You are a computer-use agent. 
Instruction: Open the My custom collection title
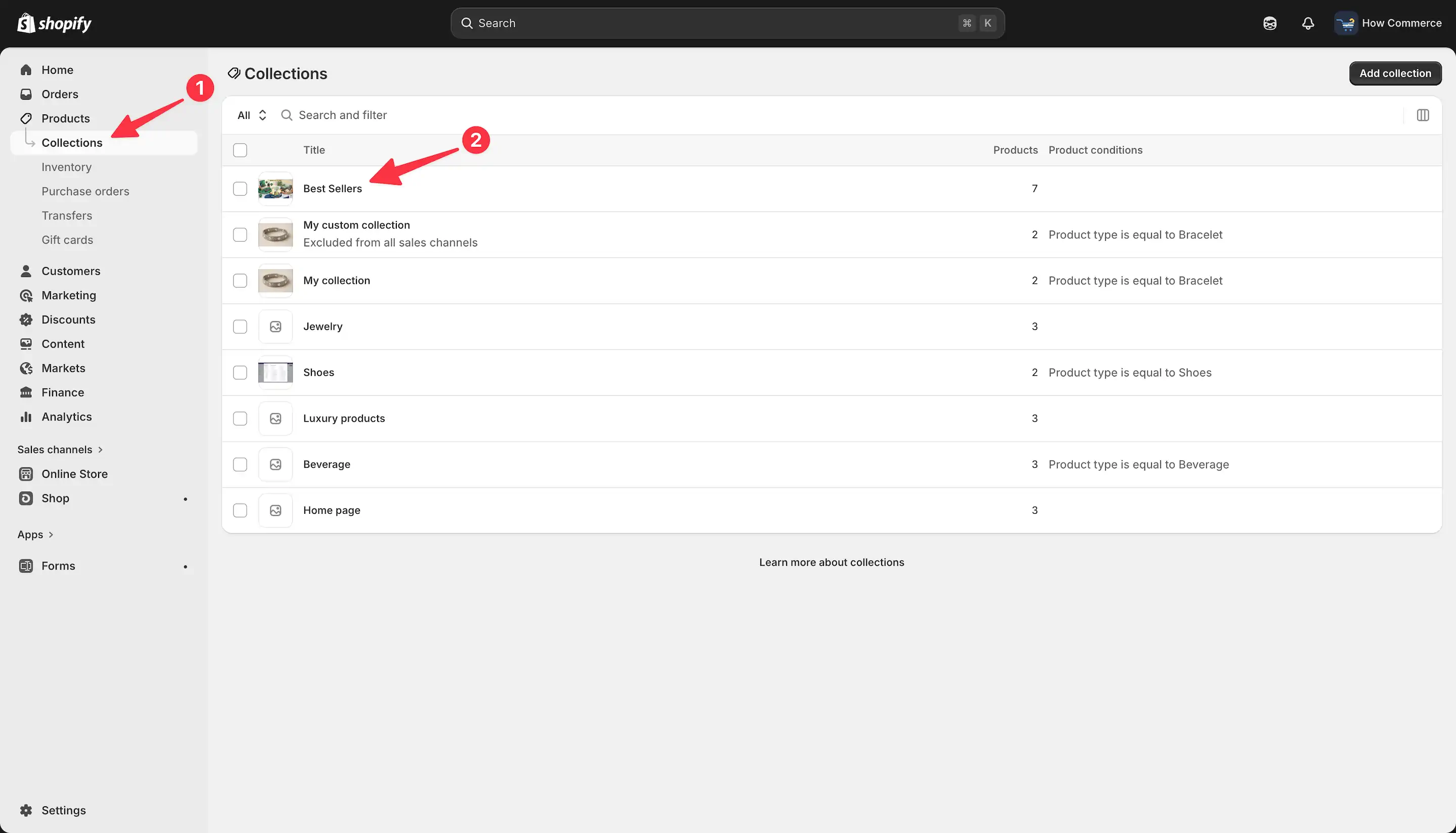[356, 225]
